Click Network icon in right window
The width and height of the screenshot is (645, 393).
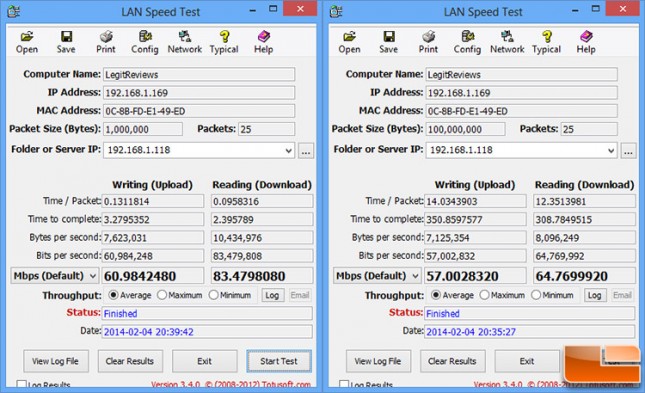(507, 42)
